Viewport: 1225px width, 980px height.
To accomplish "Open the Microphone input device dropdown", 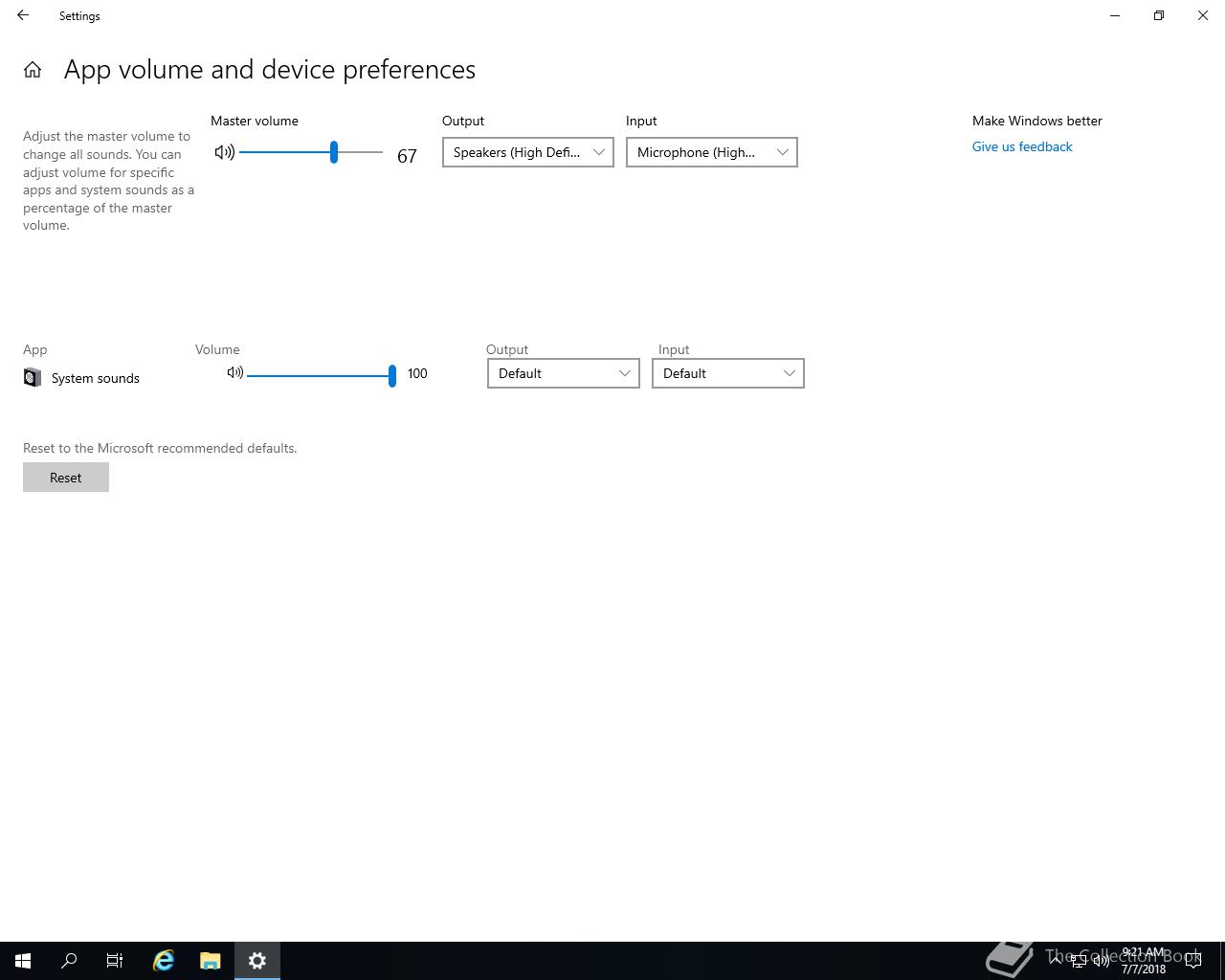I will click(712, 152).
